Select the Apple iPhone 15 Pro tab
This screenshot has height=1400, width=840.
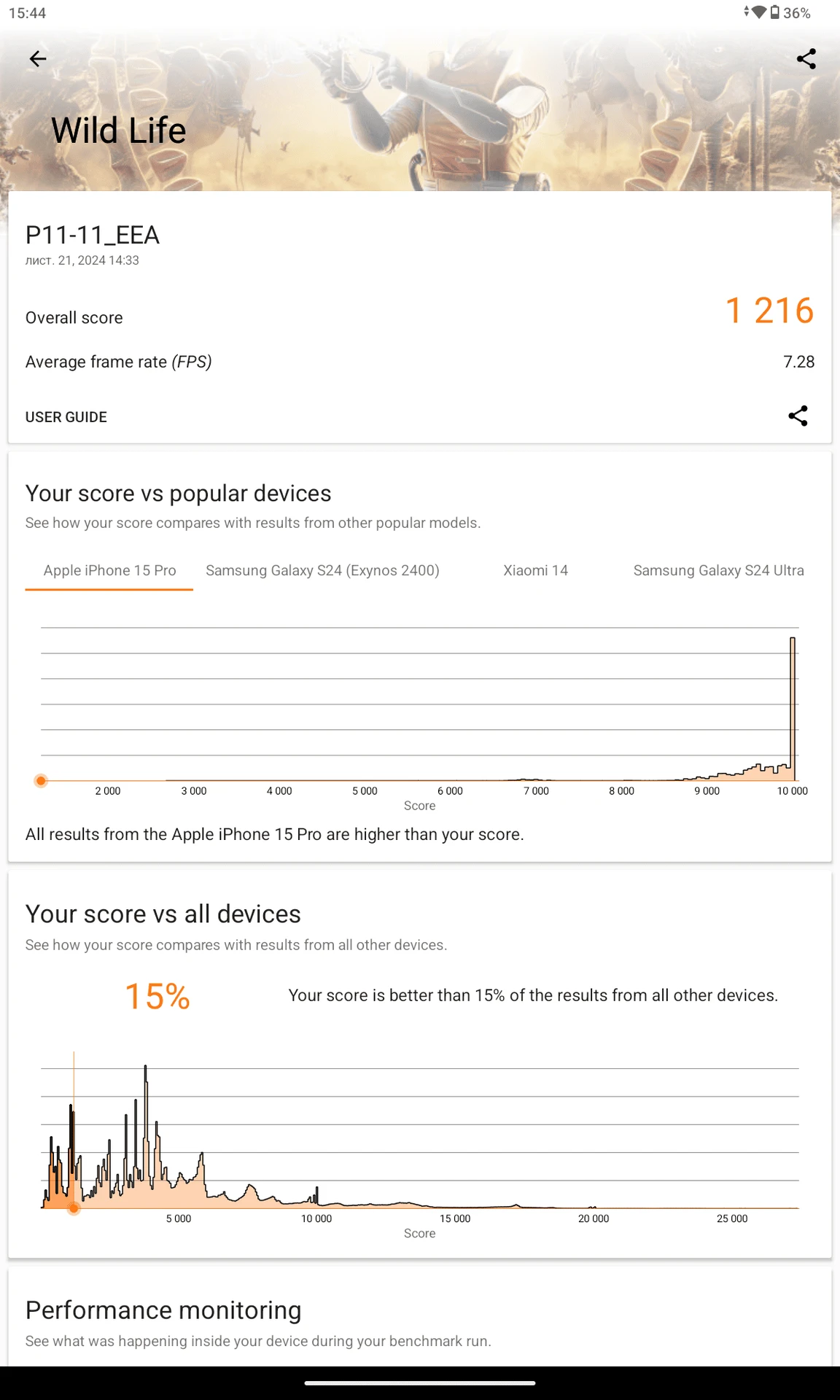click(x=109, y=570)
